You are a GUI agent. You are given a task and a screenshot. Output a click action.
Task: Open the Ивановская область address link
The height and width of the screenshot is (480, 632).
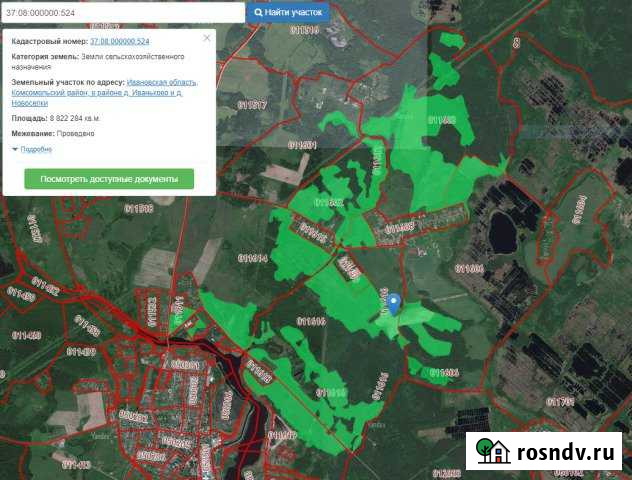[x=162, y=82]
